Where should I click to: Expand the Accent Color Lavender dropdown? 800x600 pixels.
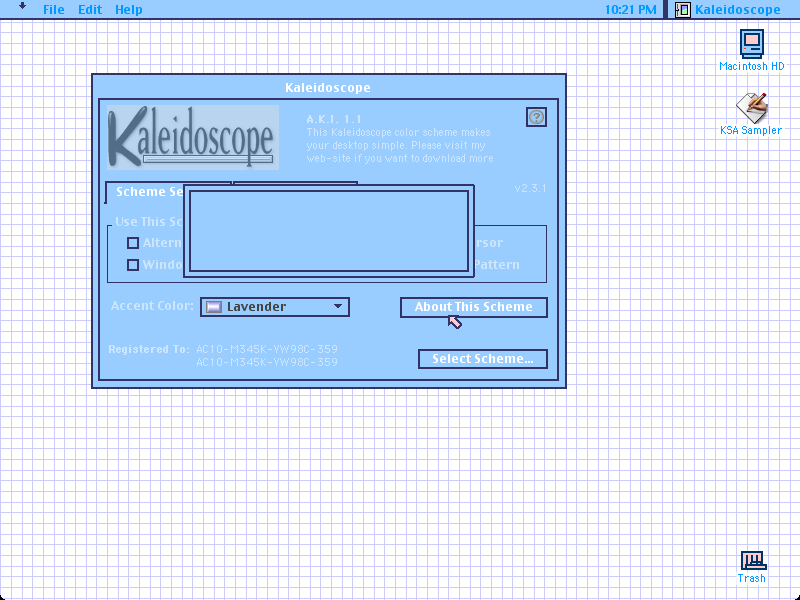point(275,307)
